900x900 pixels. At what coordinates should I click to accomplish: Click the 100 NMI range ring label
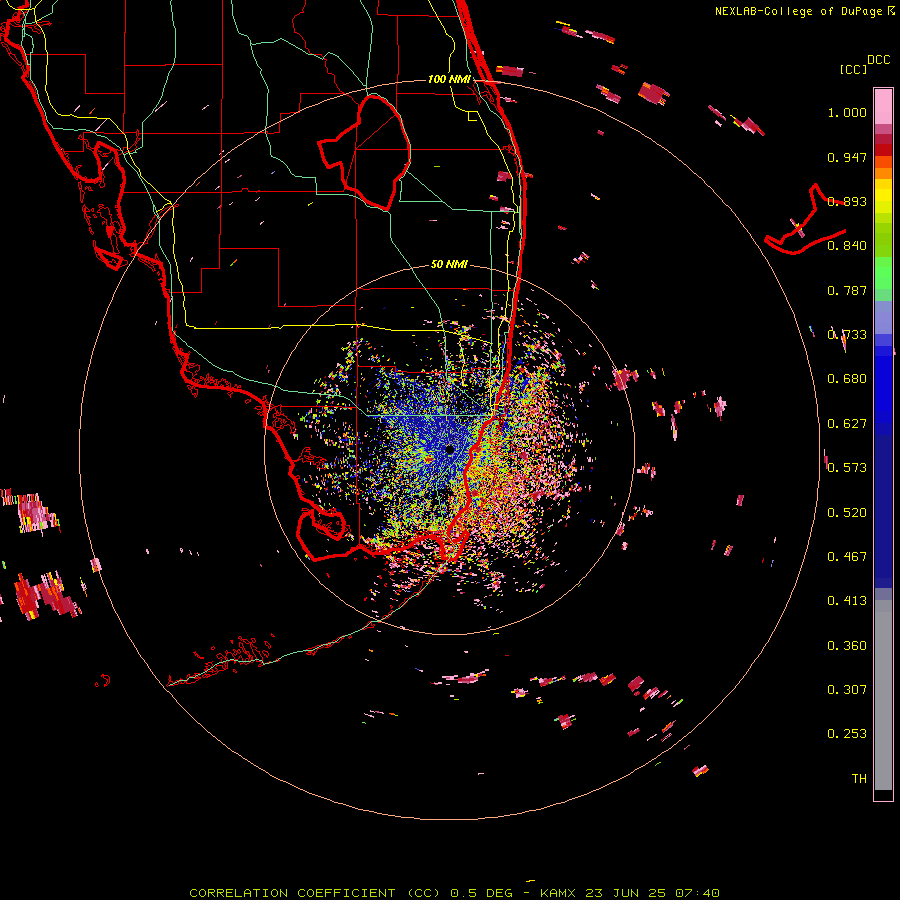(449, 79)
